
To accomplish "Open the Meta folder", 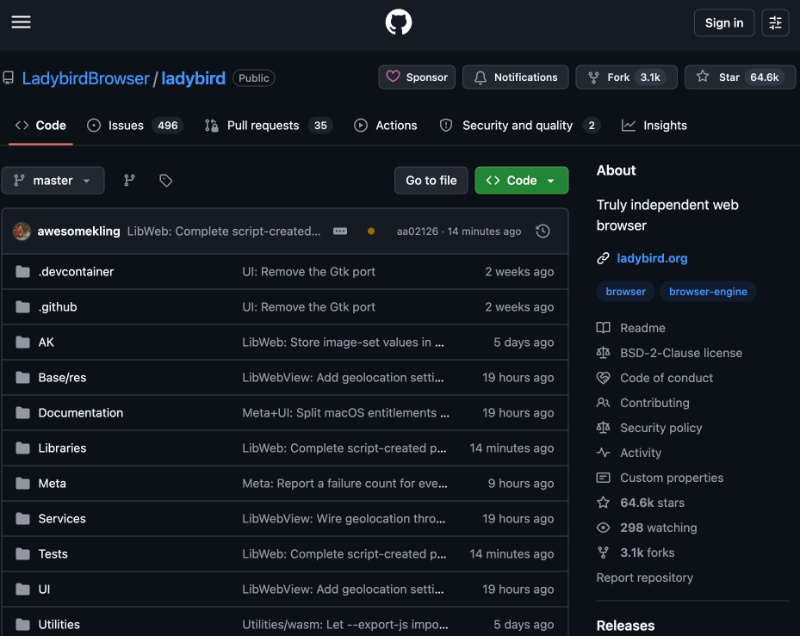I will [x=52, y=483].
